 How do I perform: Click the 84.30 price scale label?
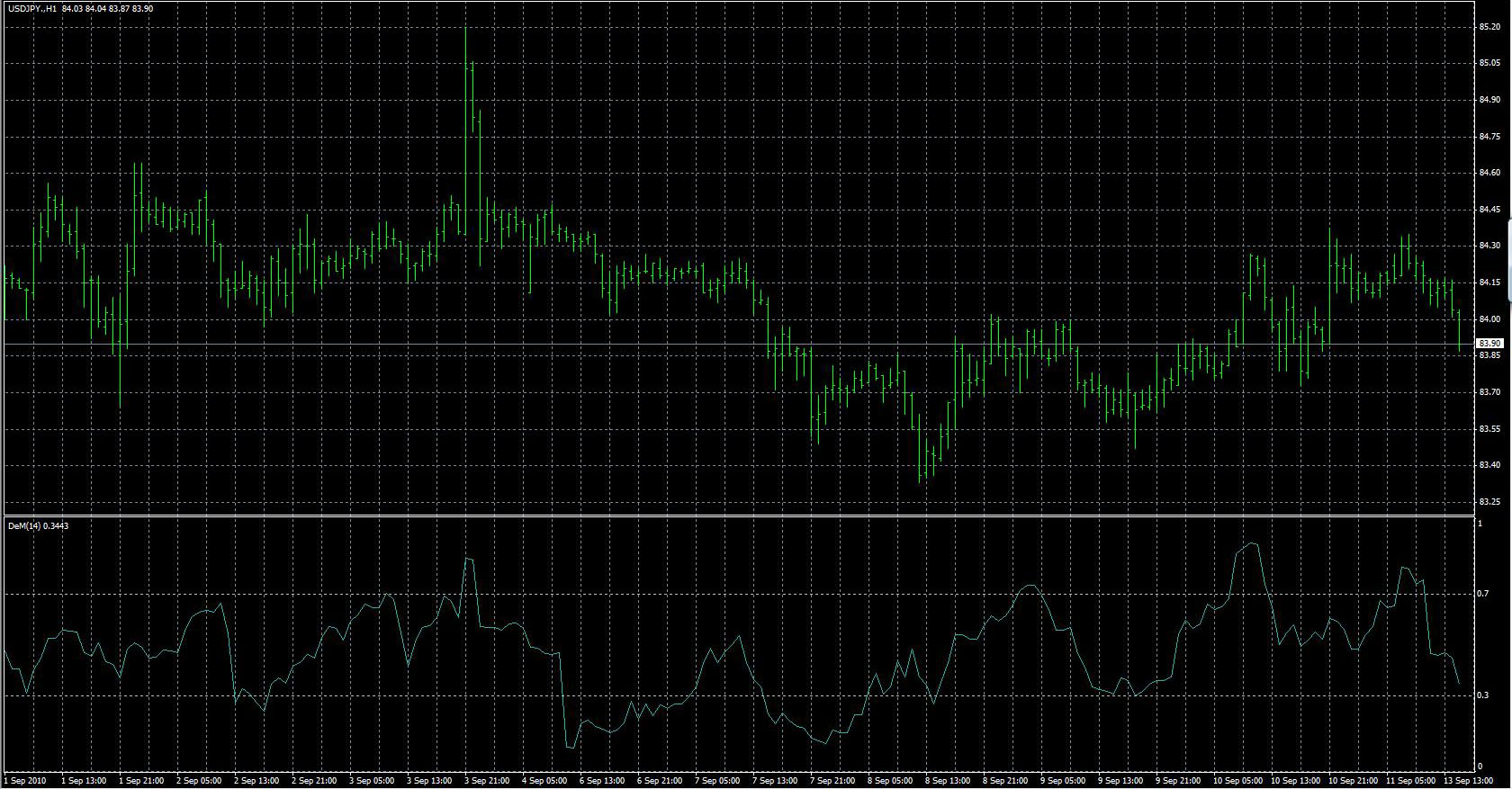click(1489, 246)
